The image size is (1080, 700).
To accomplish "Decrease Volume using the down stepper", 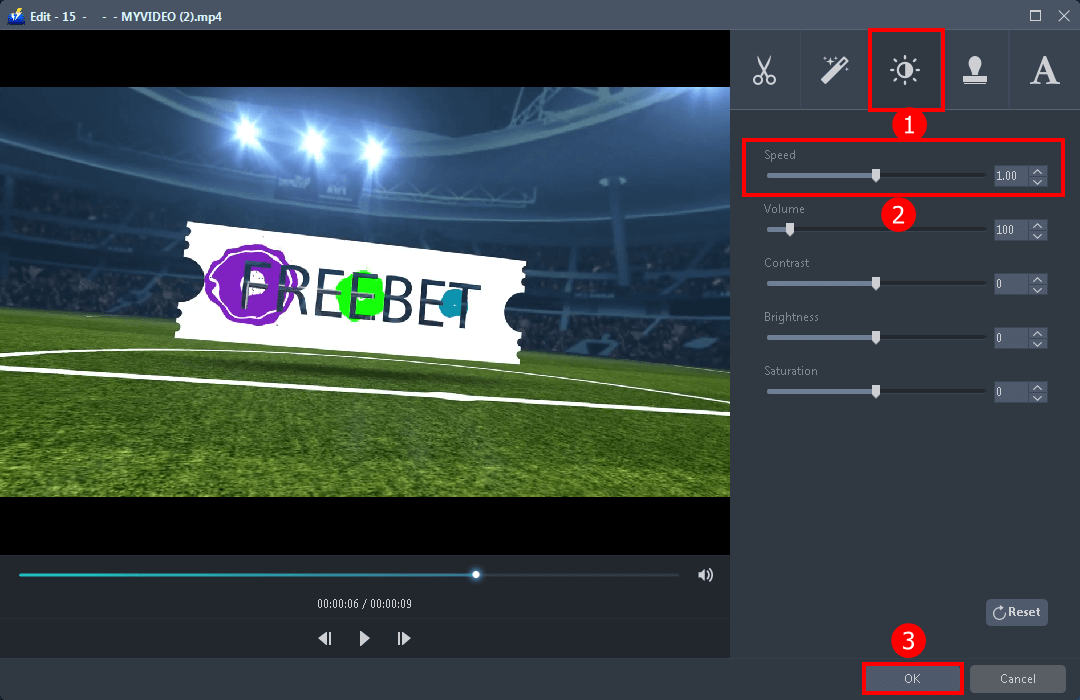I will tap(1038, 235).
